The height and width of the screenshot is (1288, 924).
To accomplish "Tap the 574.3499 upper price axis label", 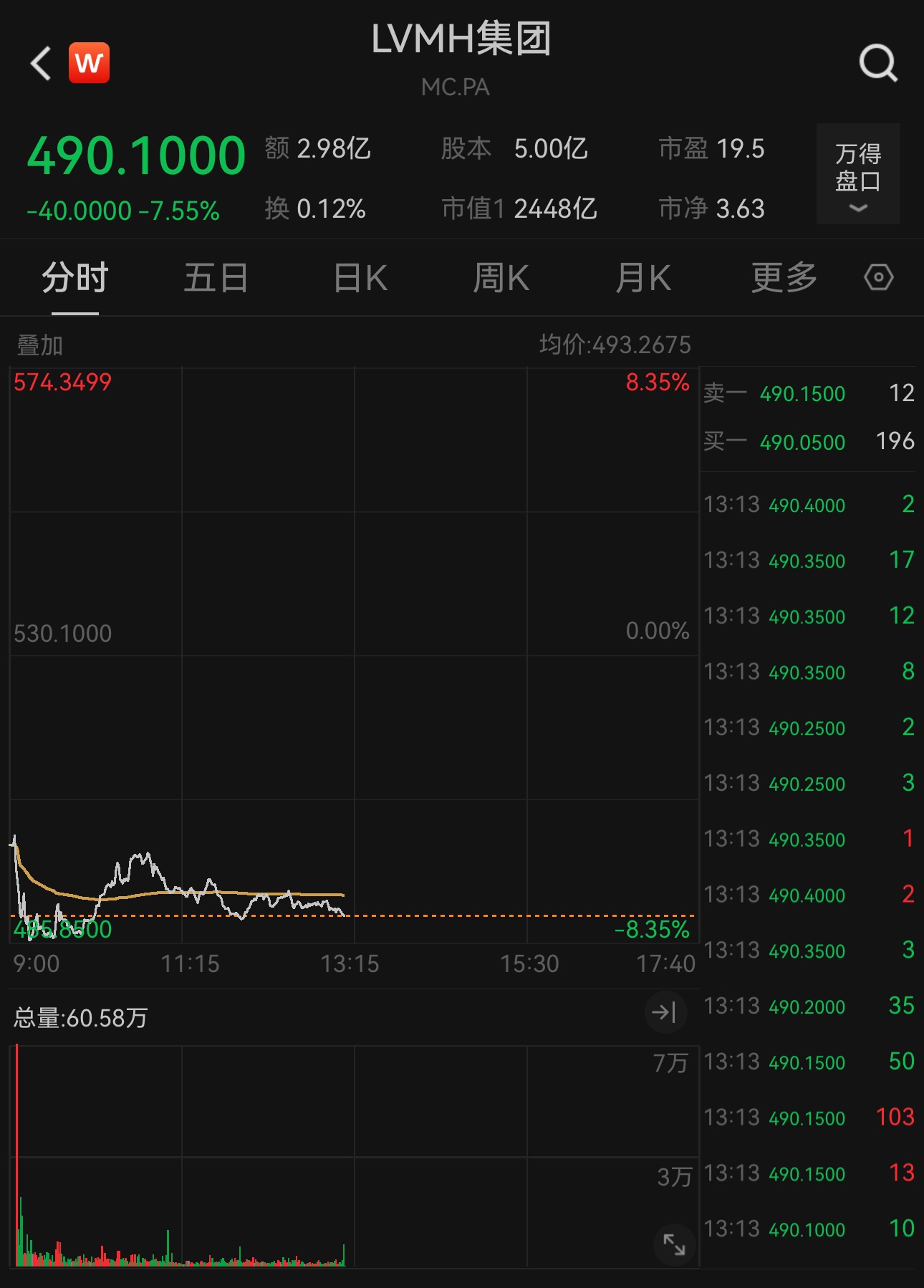I will [63, 383].
